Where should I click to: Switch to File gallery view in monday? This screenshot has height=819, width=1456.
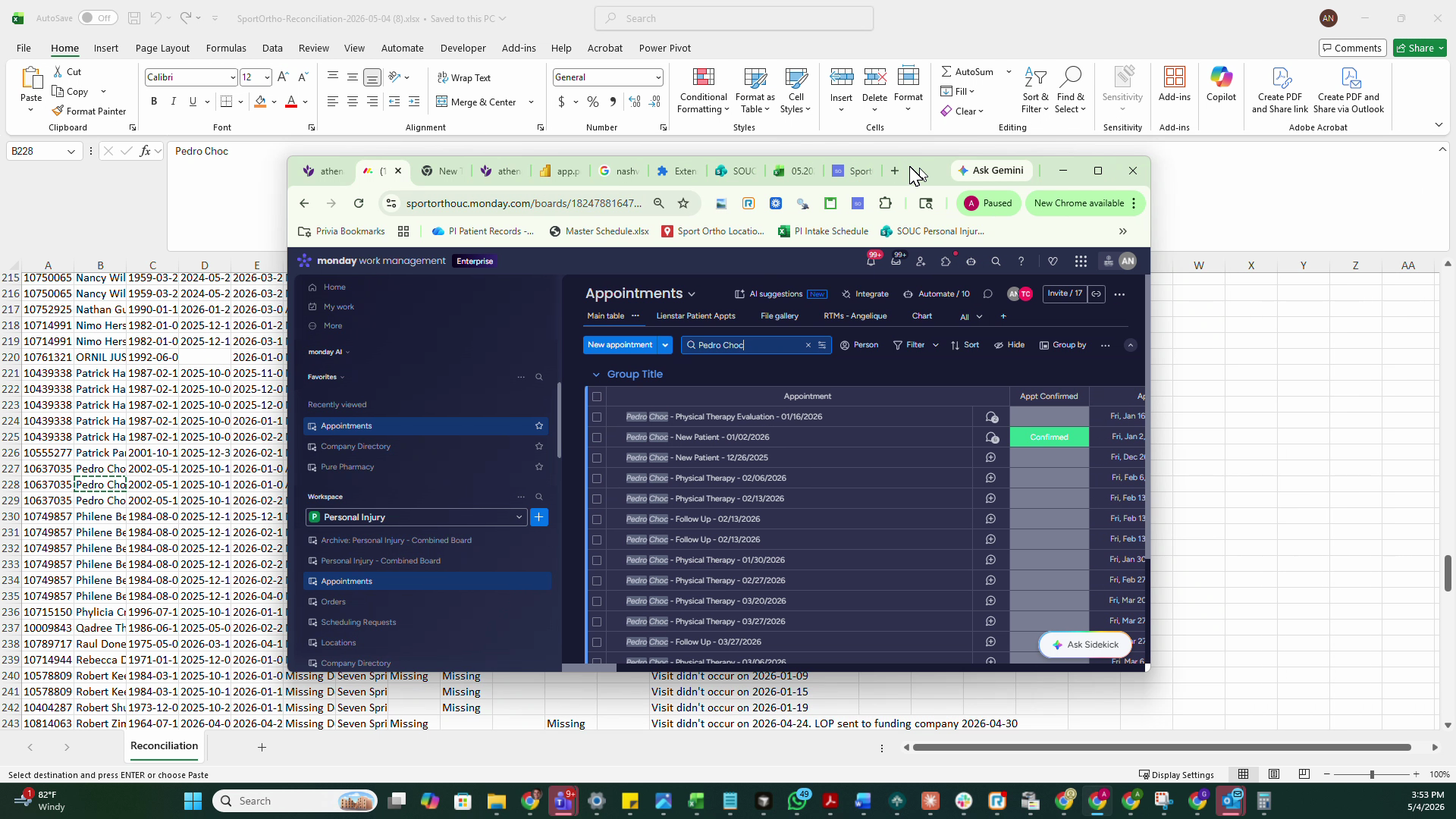780,316
